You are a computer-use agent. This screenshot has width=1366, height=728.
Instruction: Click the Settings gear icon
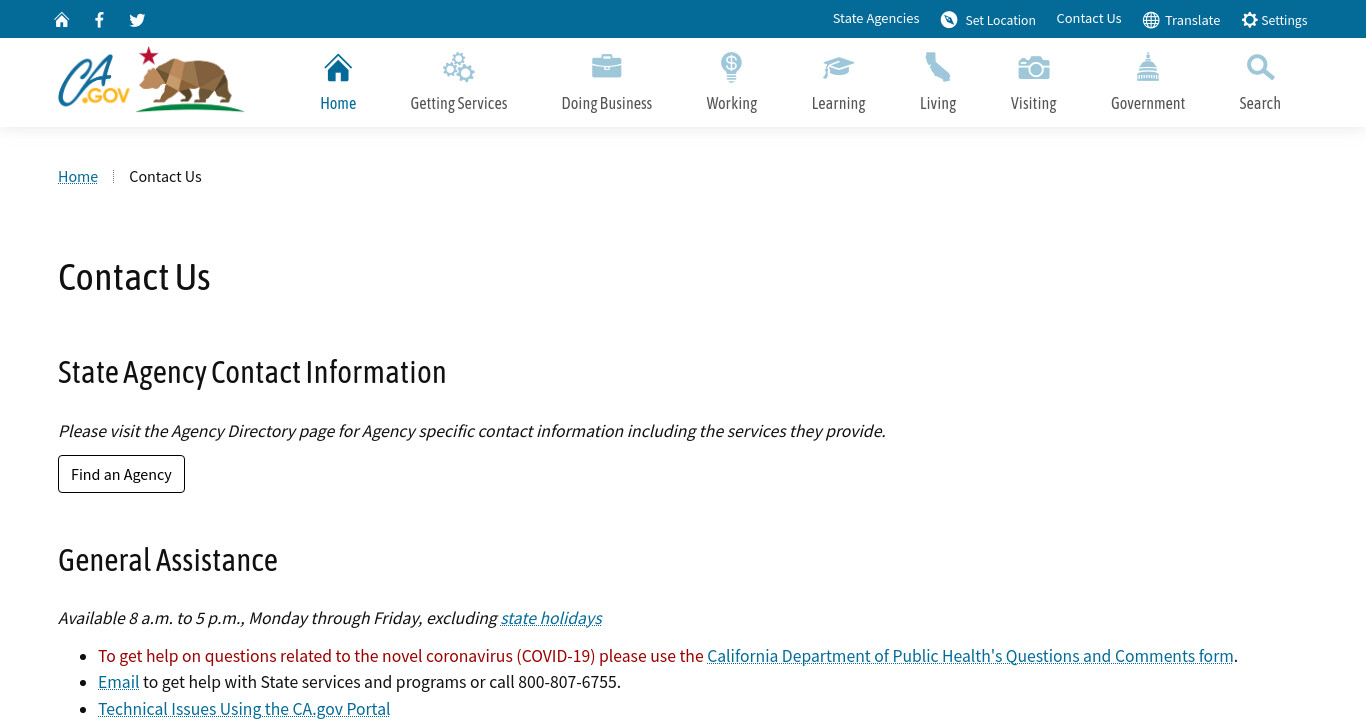1250,20
